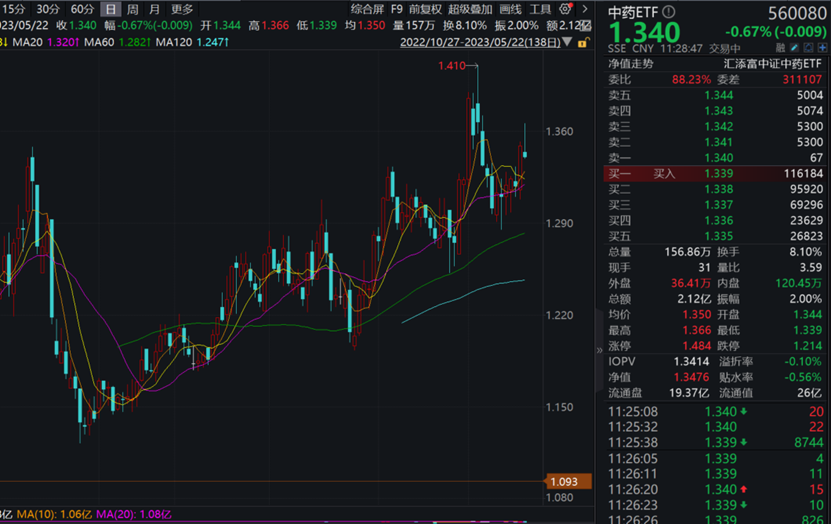Switch to the 30分 timeframe tab
831x524 pixels.
click(x=48, y=9)
